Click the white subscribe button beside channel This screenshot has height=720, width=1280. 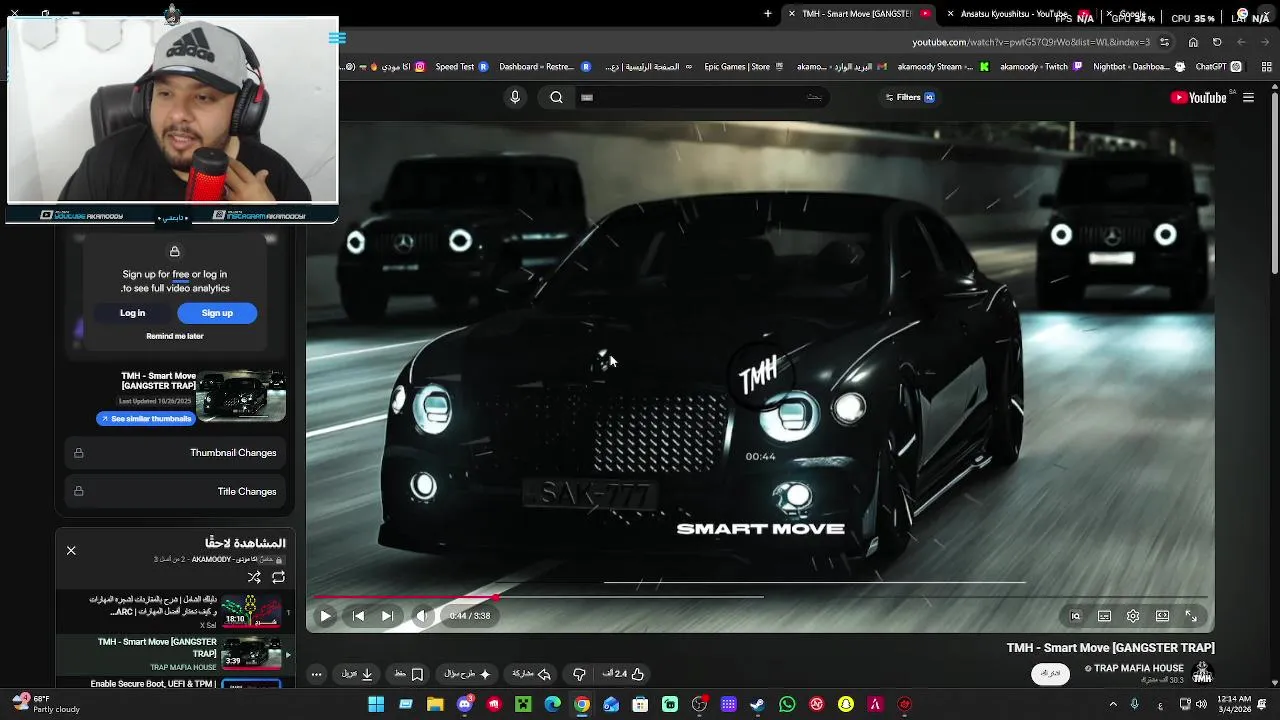coord(1050,673)
